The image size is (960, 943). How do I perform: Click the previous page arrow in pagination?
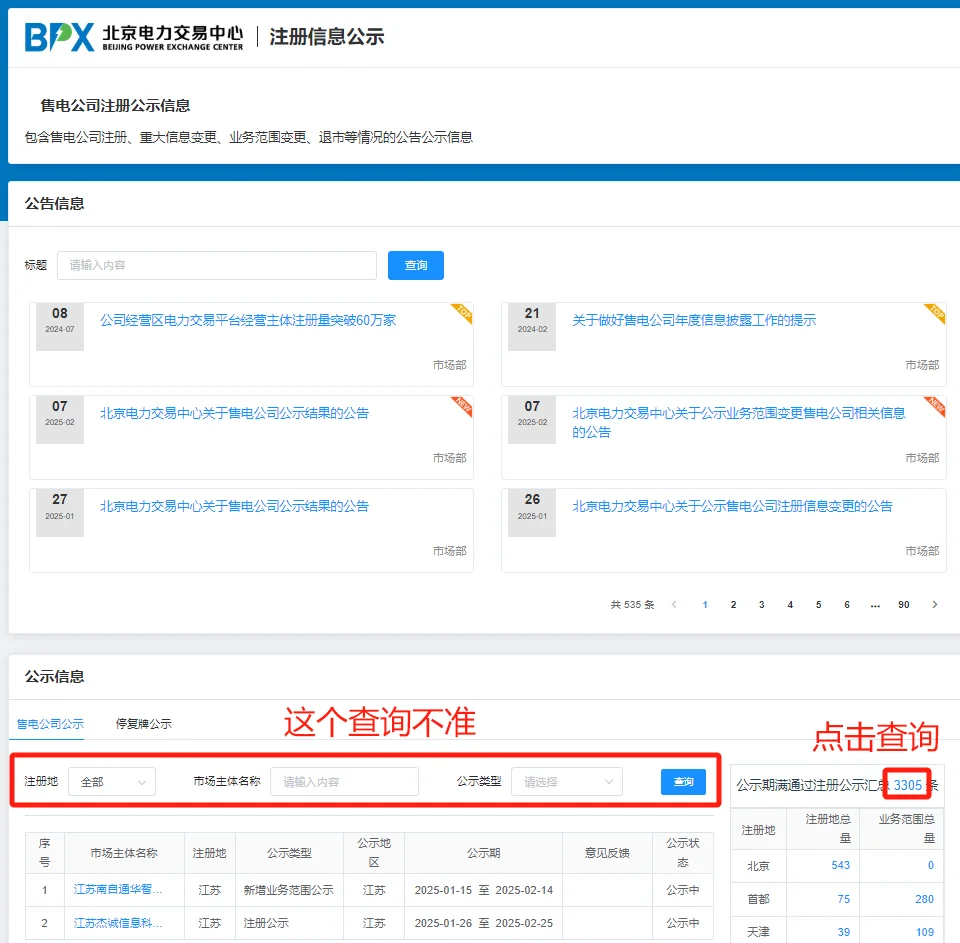674,604
